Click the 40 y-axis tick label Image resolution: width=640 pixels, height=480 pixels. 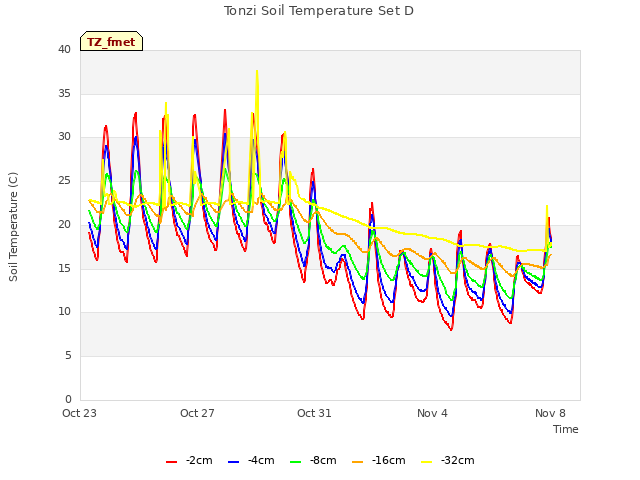[x=64, y=49]
